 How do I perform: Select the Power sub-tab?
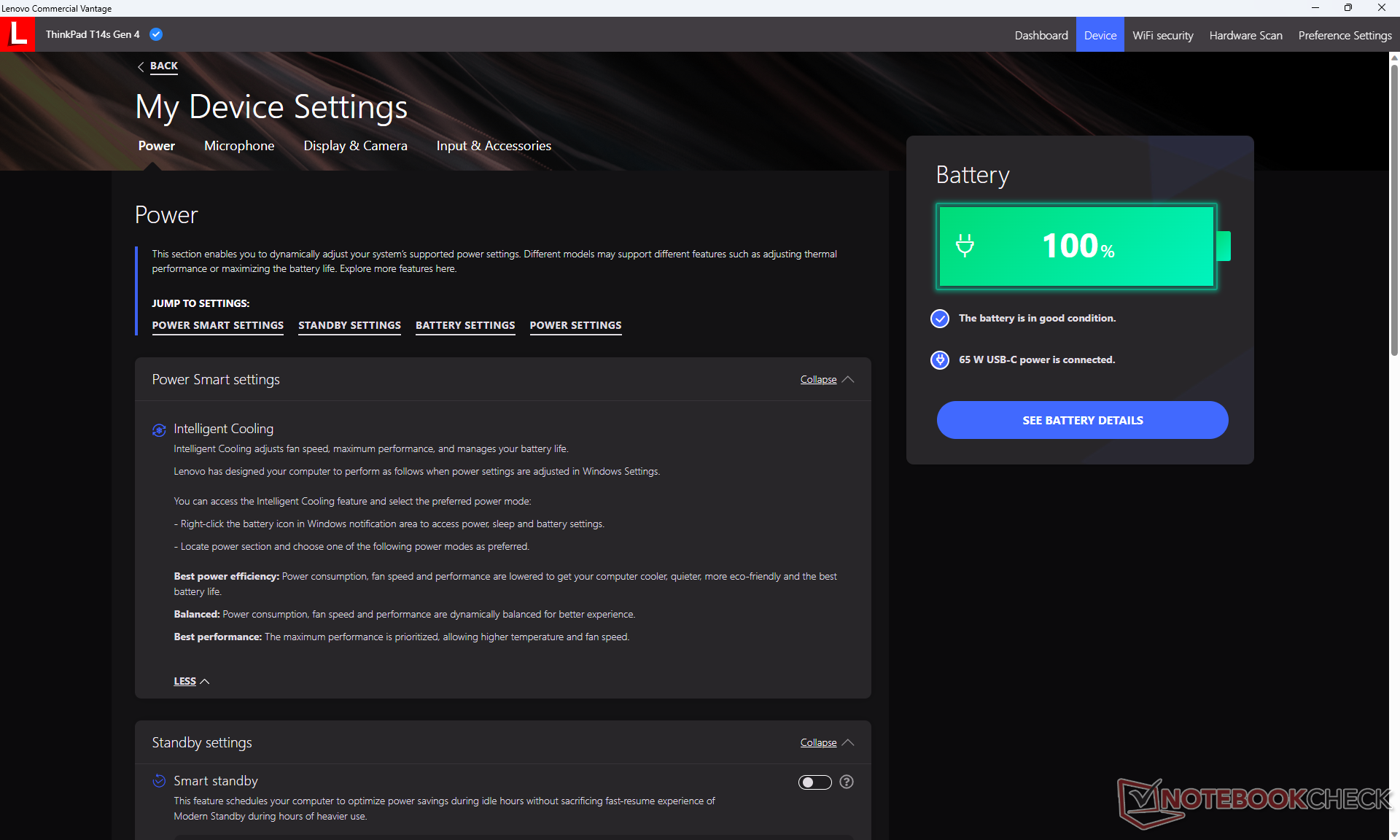point(157,146)
